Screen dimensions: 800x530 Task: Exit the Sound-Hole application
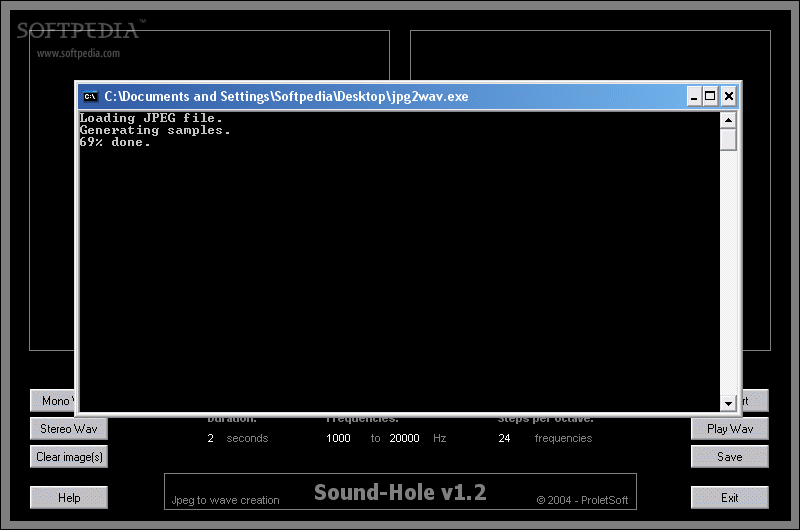point(730,497)
